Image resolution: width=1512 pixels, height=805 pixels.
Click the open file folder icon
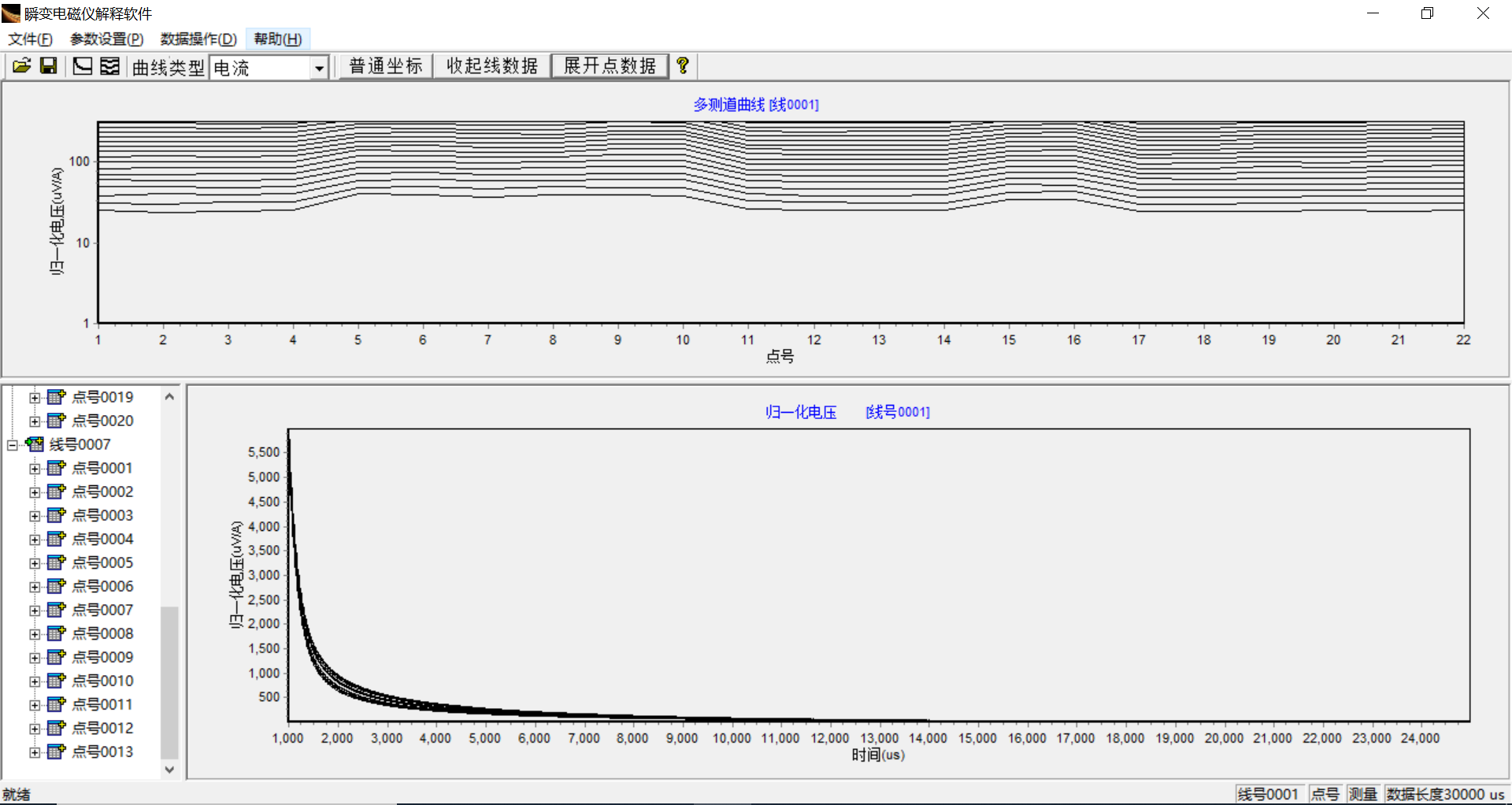pos(21,66)
